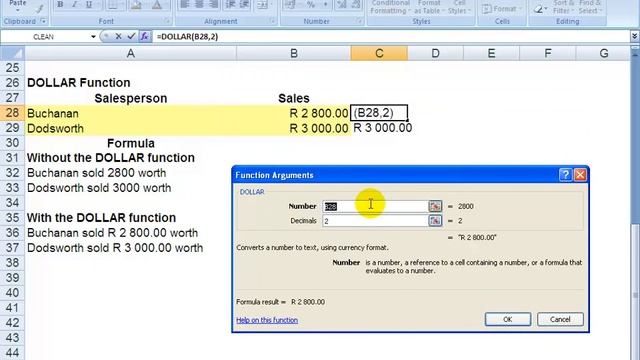
Task: Toggle Italic formatting in the Font group
Action: pyautogui.click(x=74, y=5)
